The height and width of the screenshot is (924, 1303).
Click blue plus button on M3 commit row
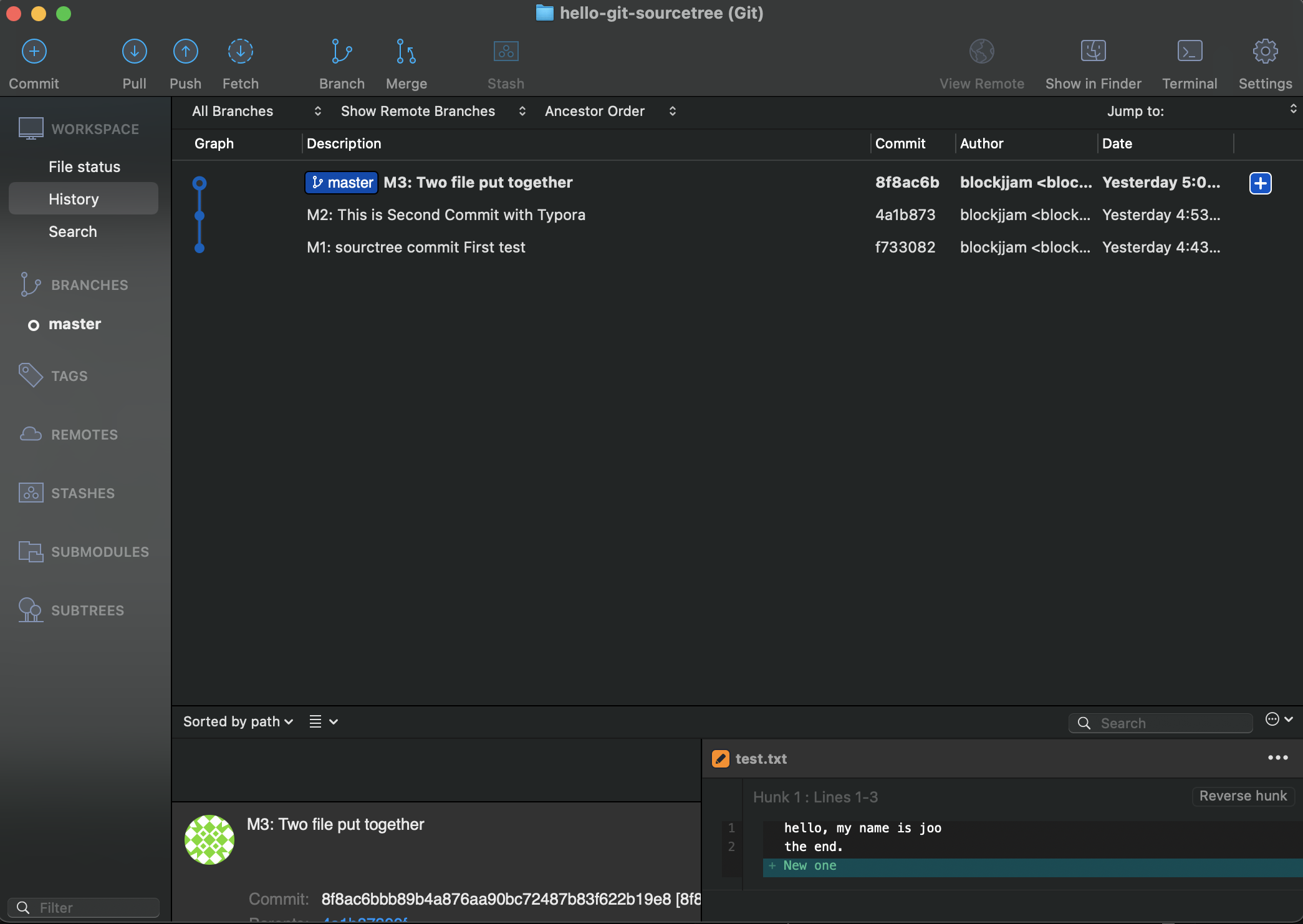(1260, 183)
